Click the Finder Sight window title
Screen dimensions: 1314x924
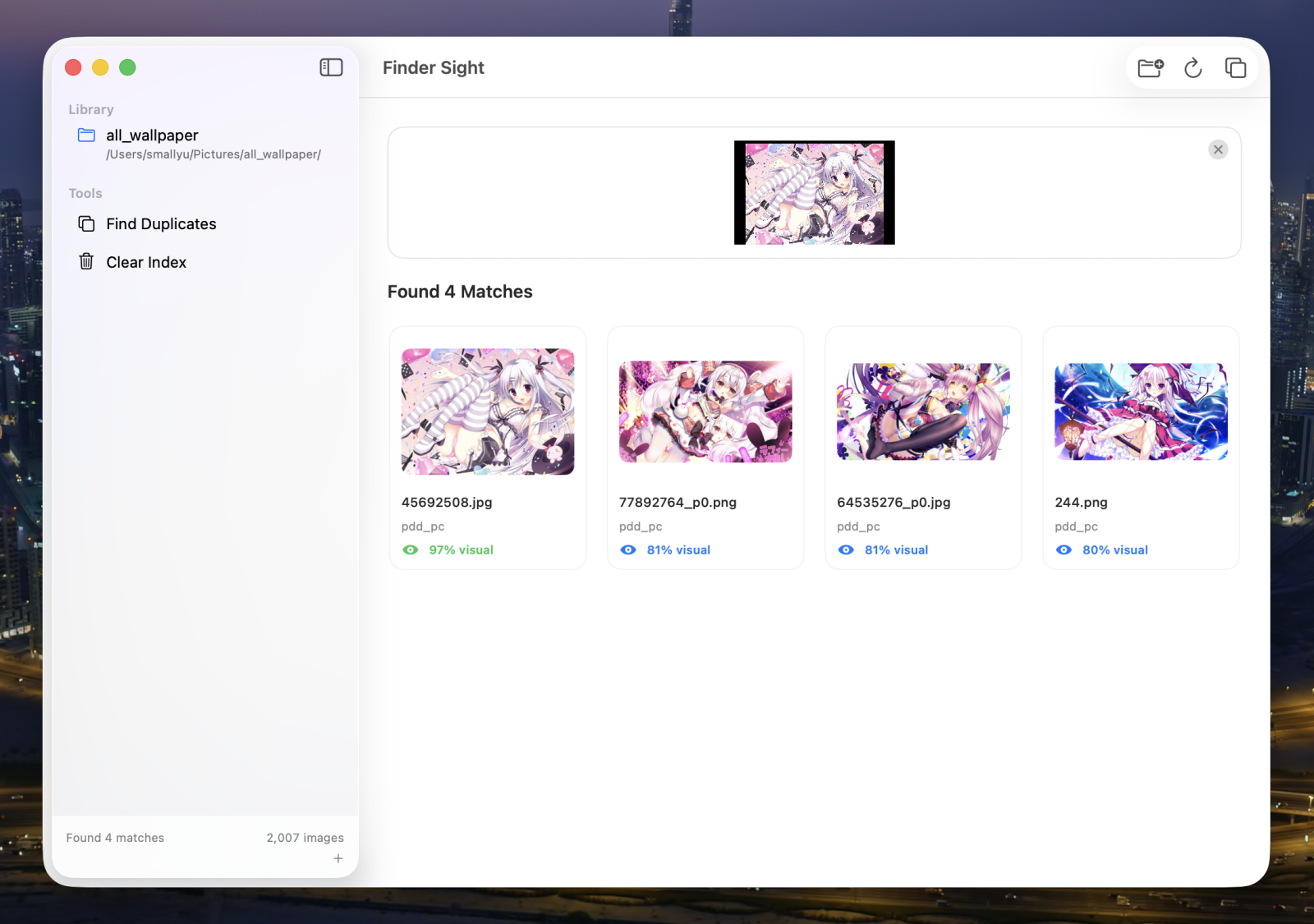coord(434,67)
